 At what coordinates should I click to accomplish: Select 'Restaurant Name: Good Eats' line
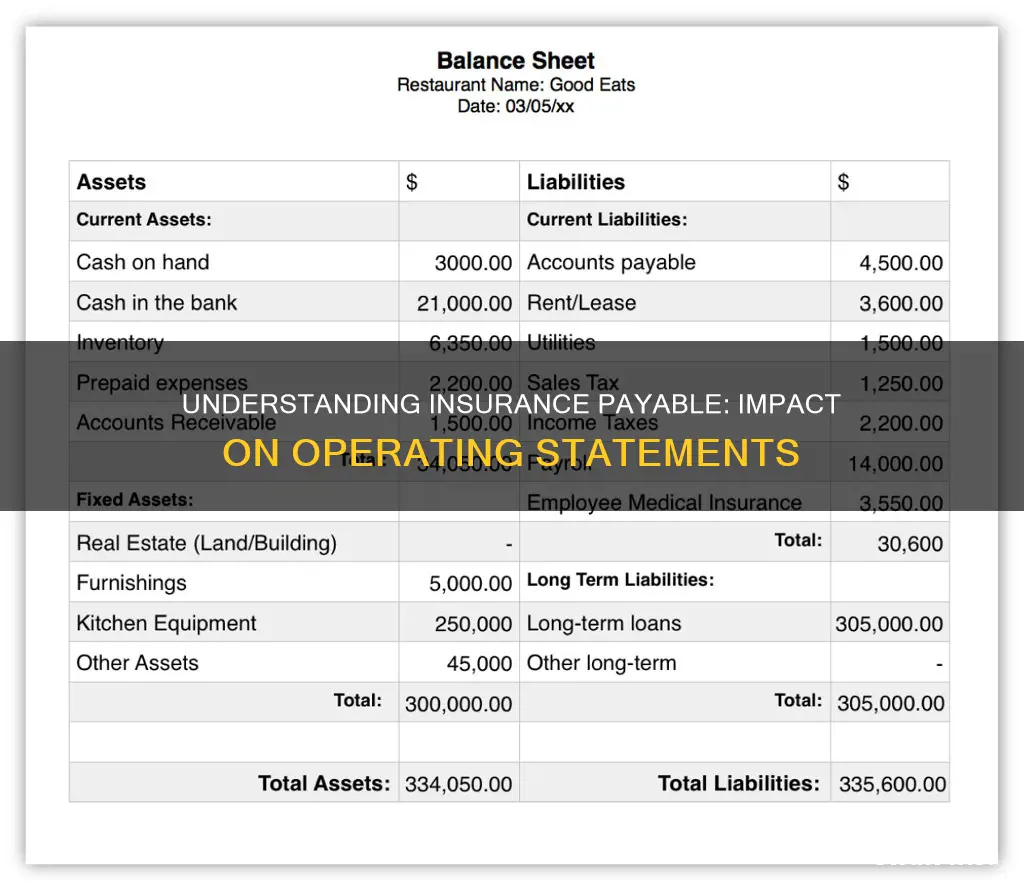[x=516, y=85]
